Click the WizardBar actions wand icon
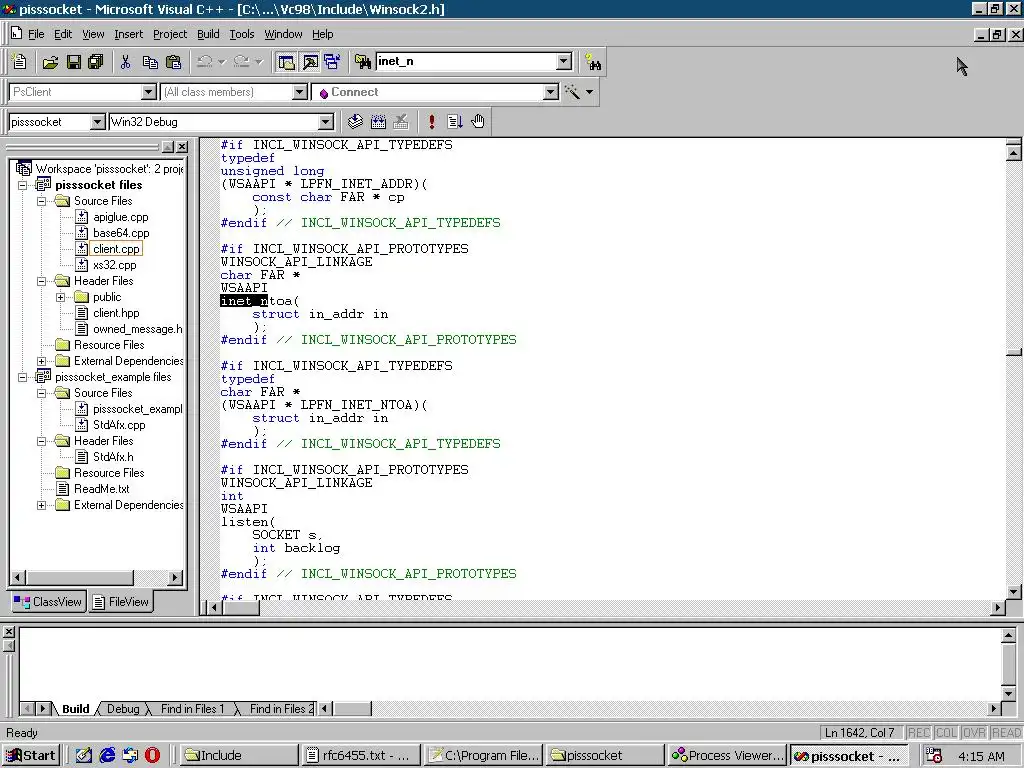The image size is (1024, 768). coord(572,92)
